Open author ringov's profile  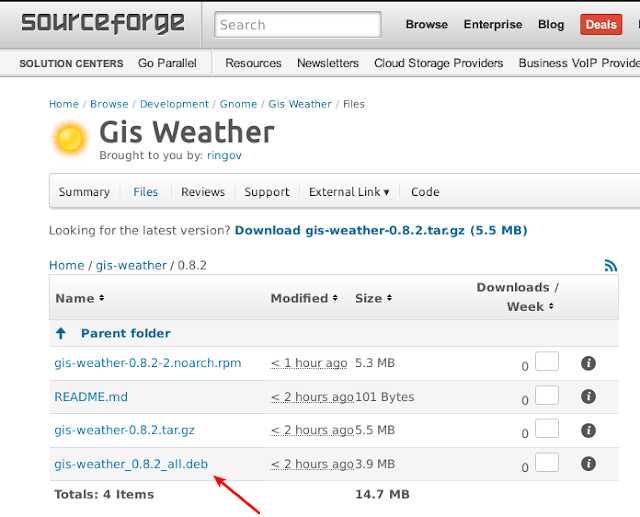[x=224, y=155]
